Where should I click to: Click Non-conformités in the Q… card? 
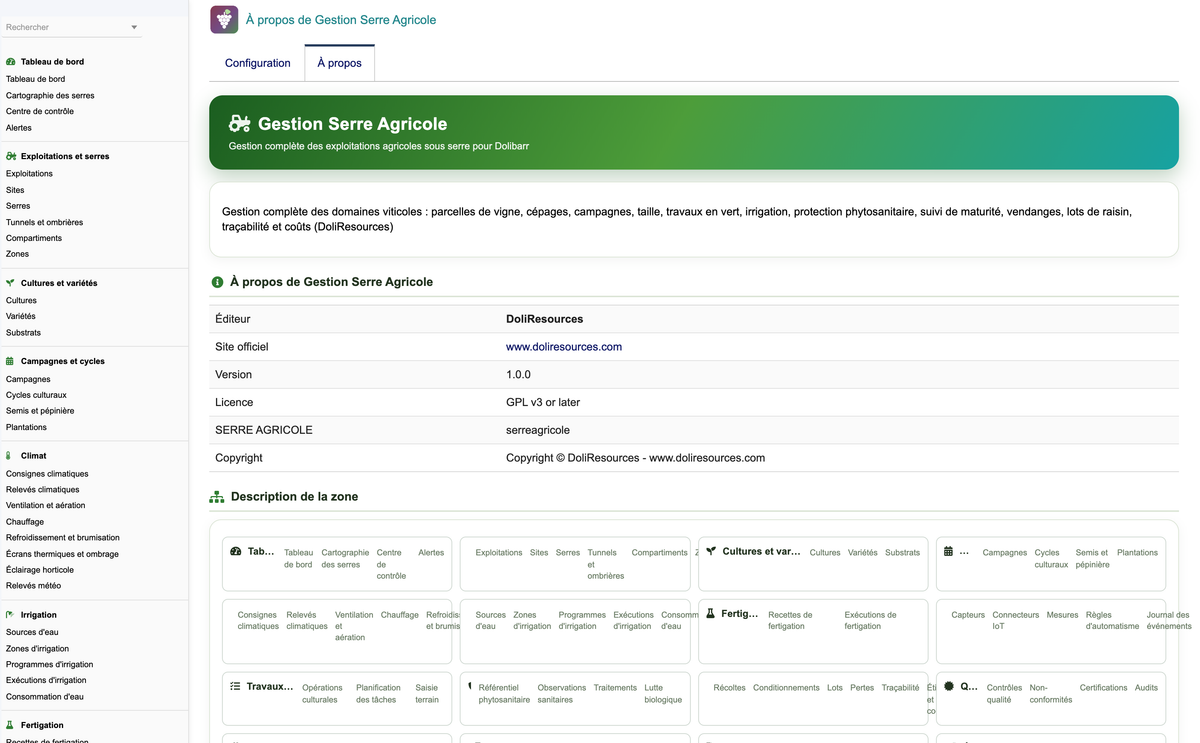tap(1050, 694)
